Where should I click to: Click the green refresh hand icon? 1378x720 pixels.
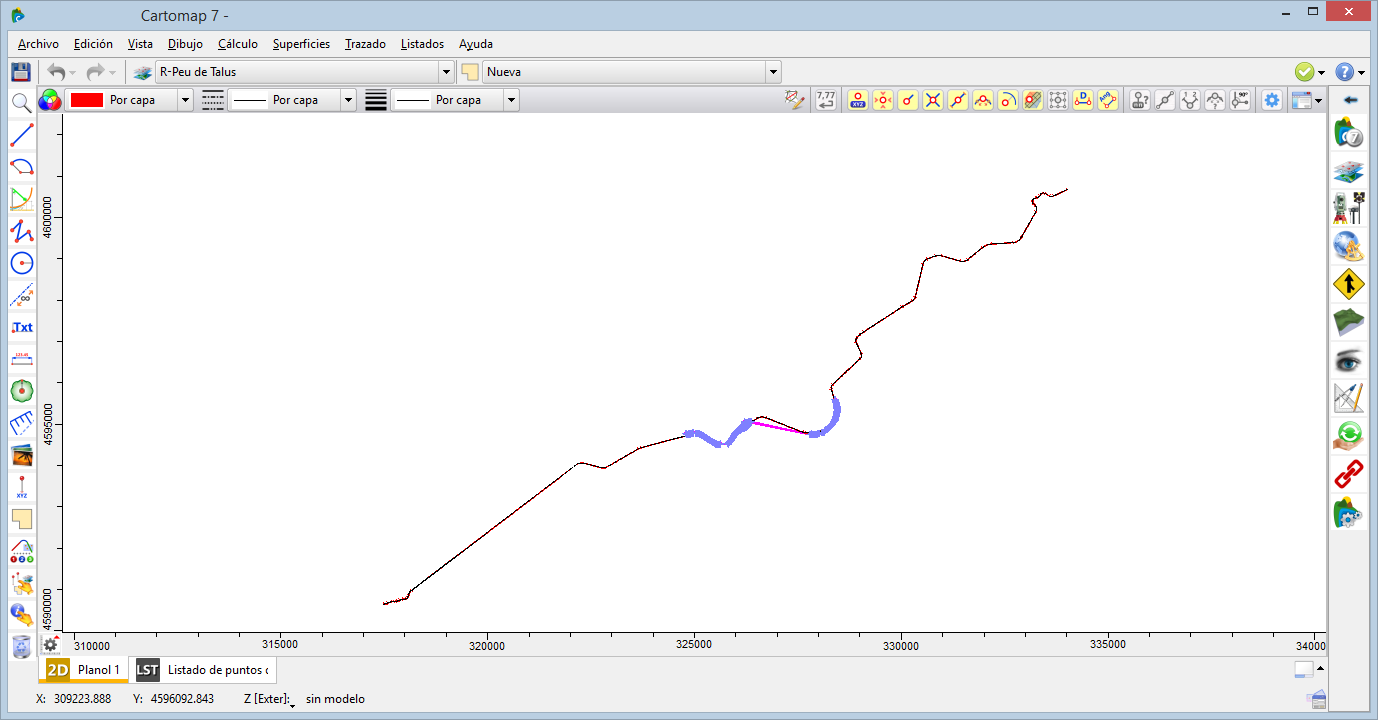1350,436
